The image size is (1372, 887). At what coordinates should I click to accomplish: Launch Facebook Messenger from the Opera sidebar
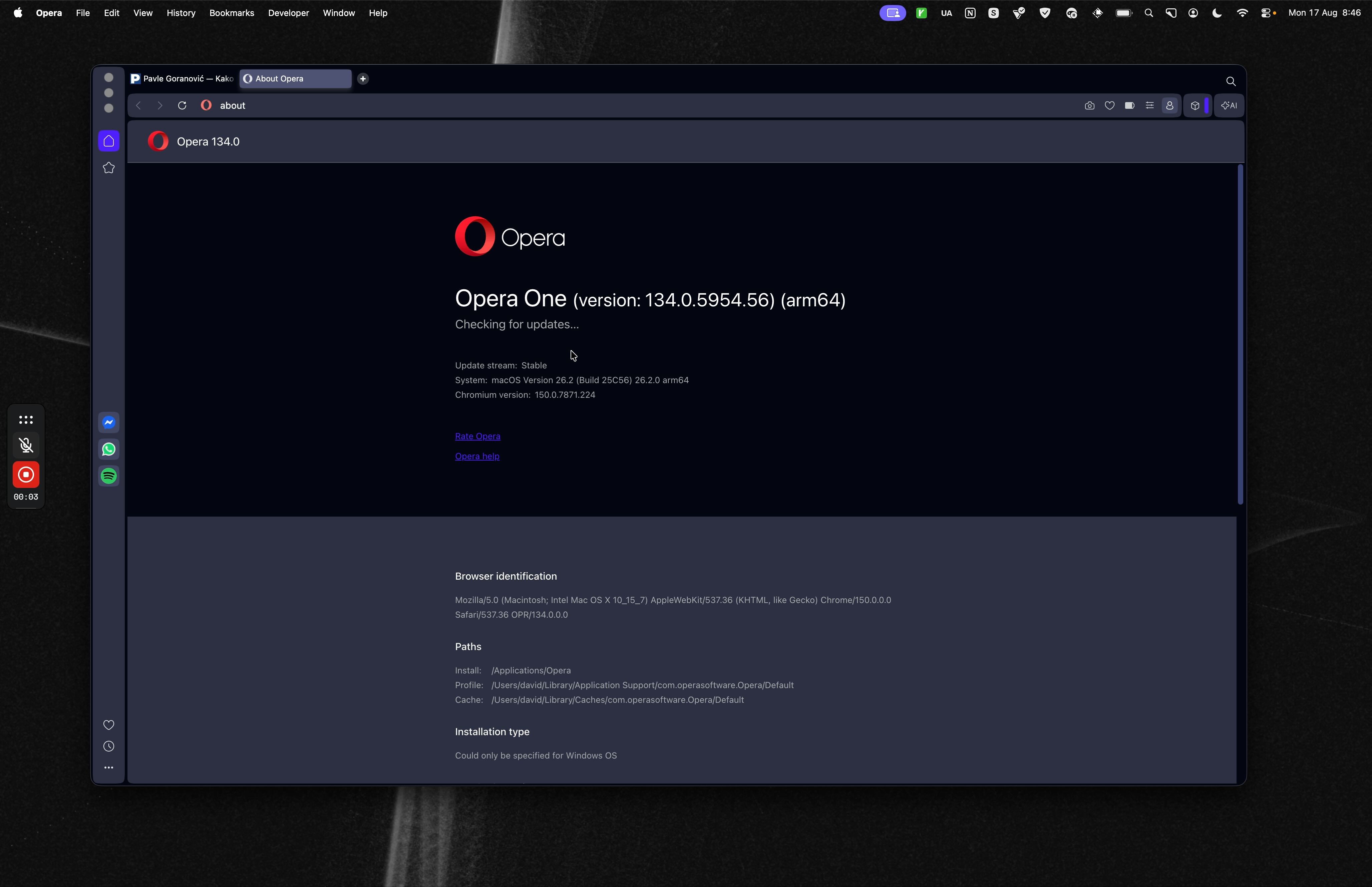(109, 423)
